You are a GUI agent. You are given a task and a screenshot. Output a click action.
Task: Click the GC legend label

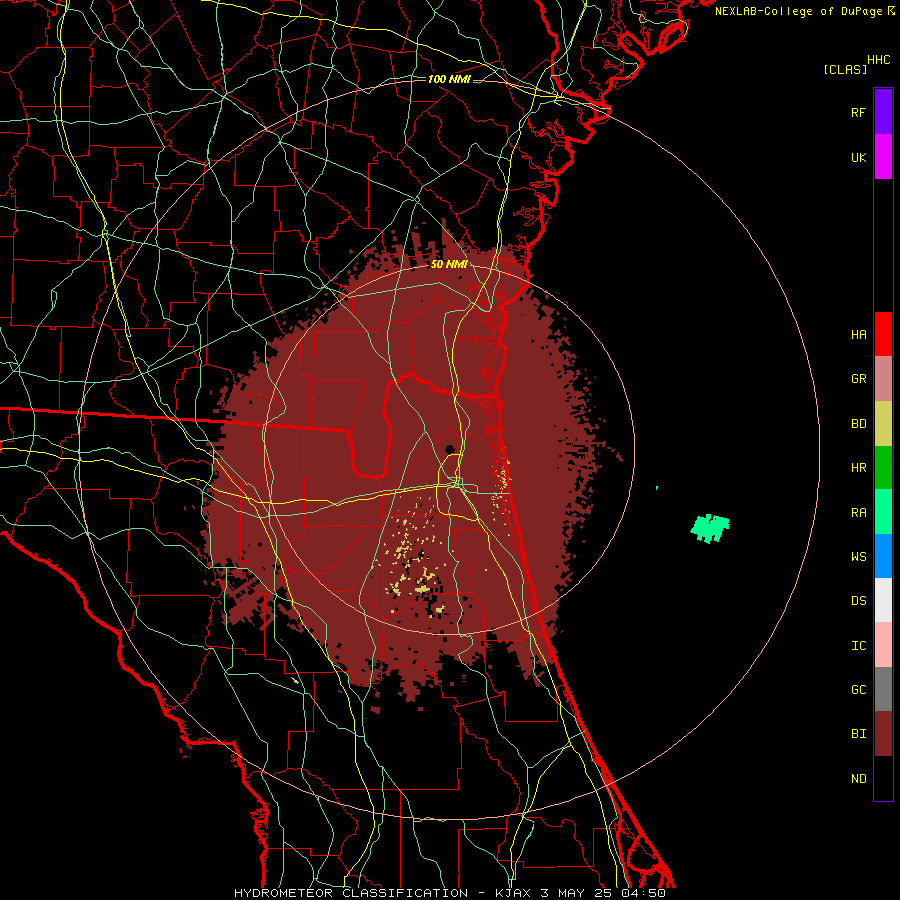coord(858,690)
